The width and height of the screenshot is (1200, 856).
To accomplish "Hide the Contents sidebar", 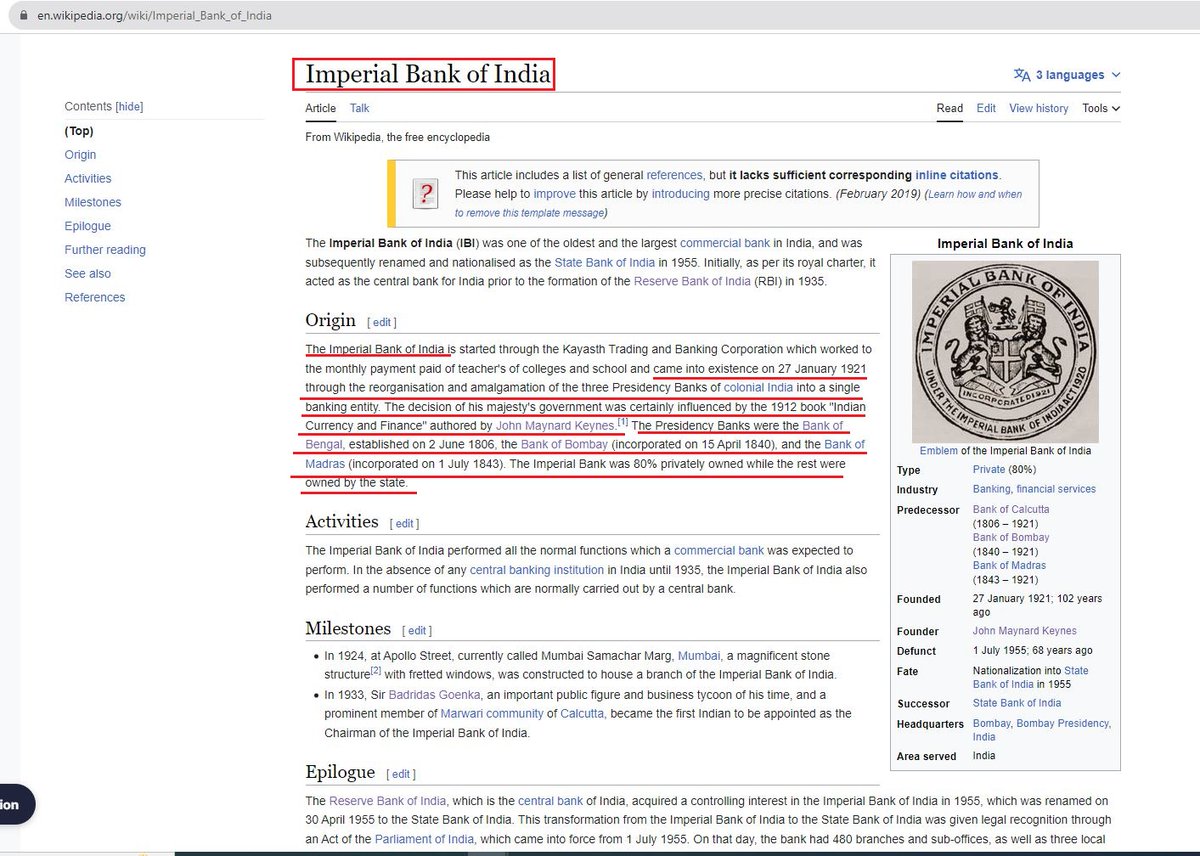I will click(x=129, y=106).
